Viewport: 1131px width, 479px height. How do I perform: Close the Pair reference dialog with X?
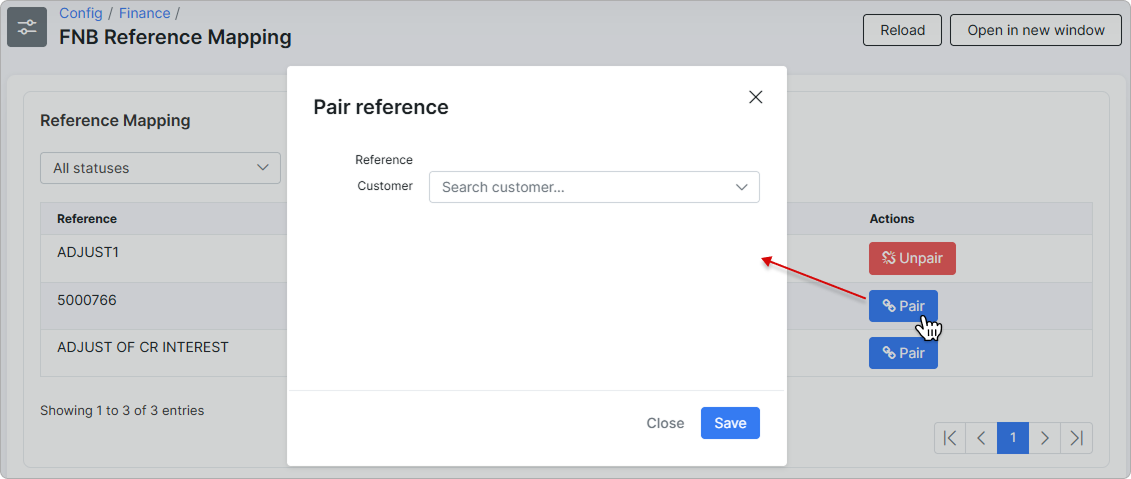(x=755, y=97)
